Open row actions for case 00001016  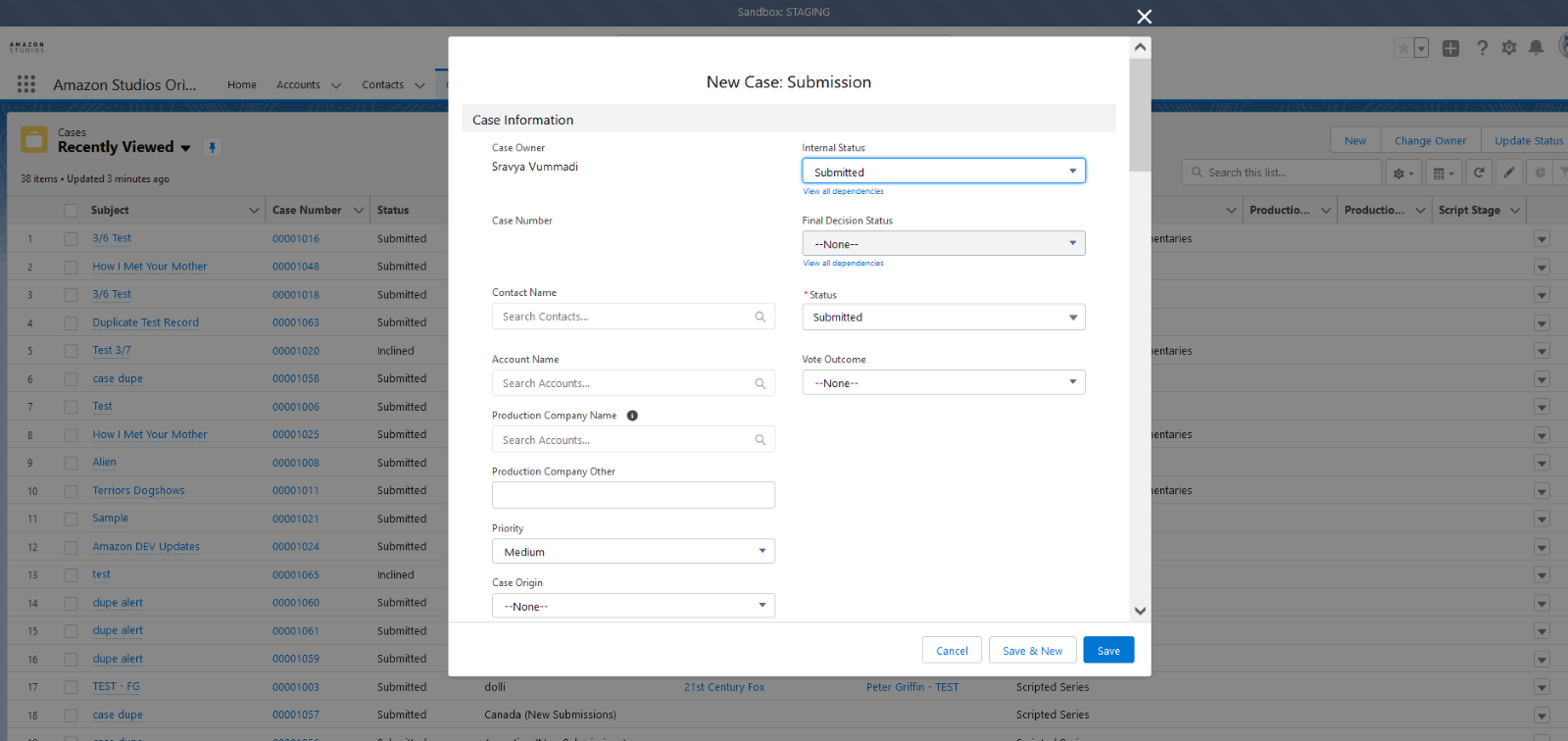1542,239
